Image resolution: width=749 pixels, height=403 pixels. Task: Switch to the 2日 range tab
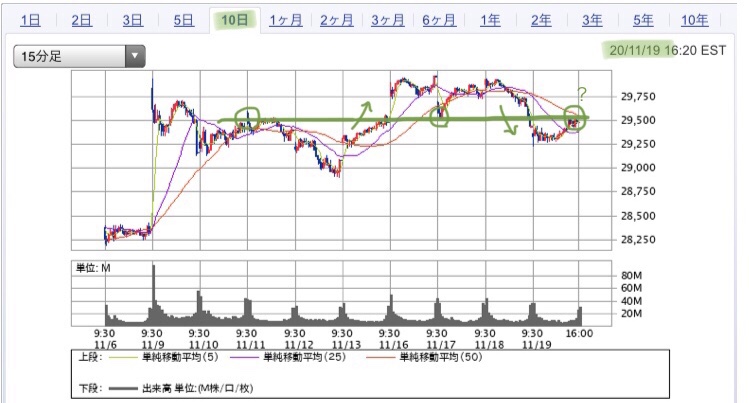[x=82, y=20]
